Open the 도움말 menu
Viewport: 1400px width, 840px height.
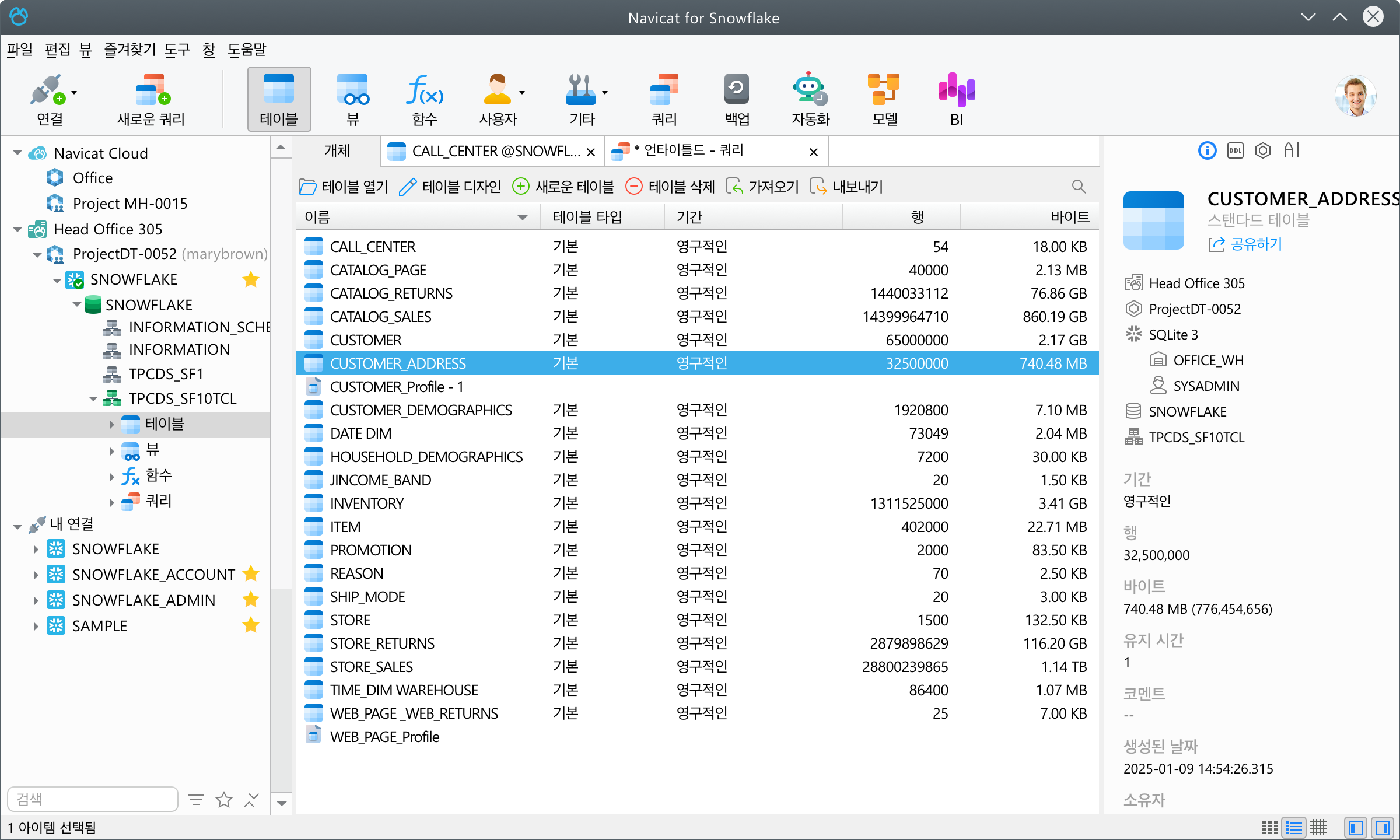247,50
